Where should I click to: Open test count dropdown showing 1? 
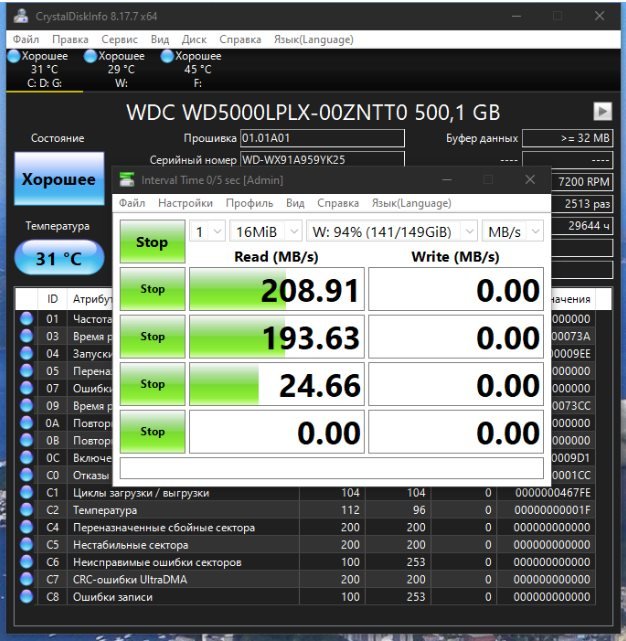(207, 232)
